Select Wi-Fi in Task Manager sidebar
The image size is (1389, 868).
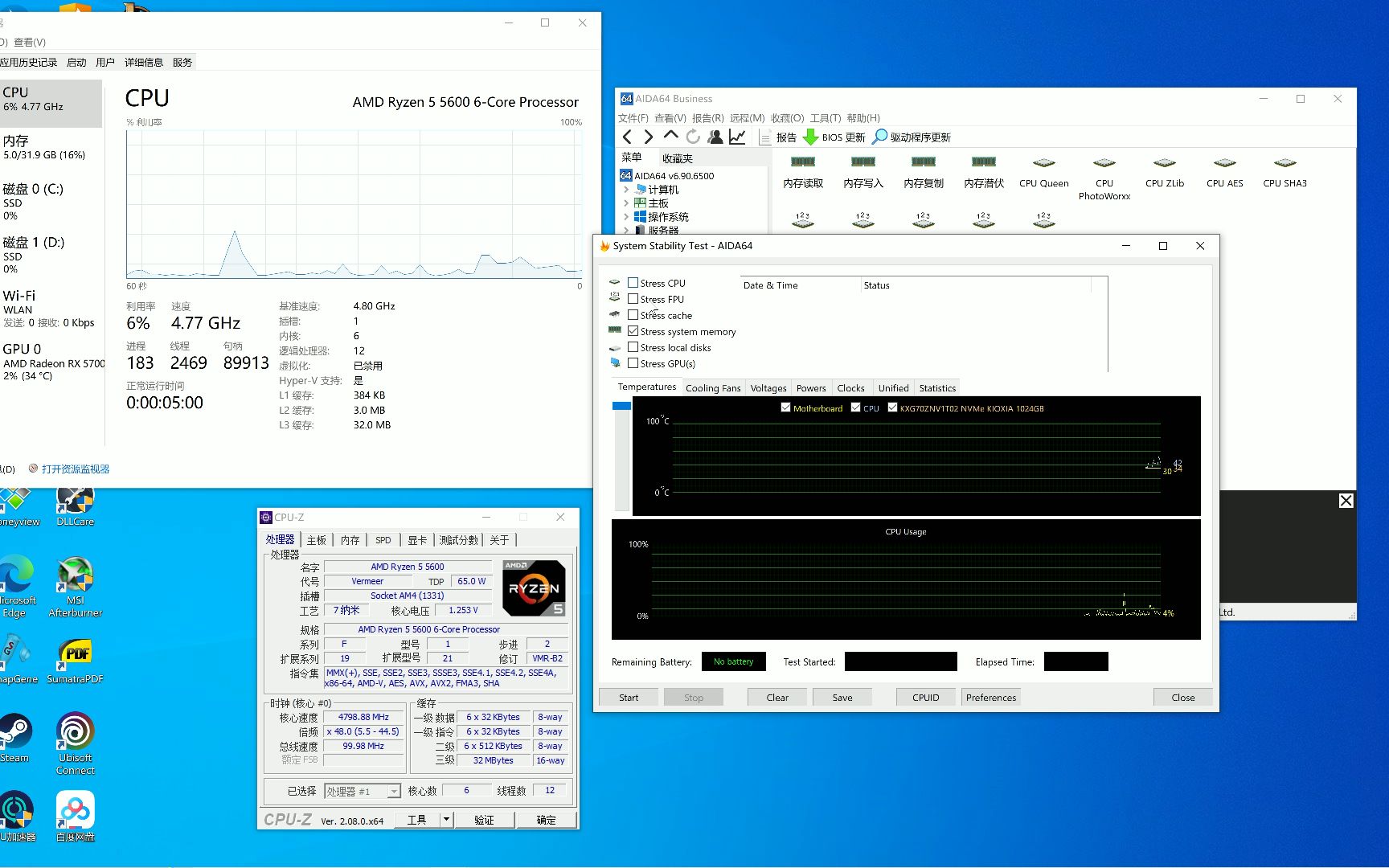point(51,309)
